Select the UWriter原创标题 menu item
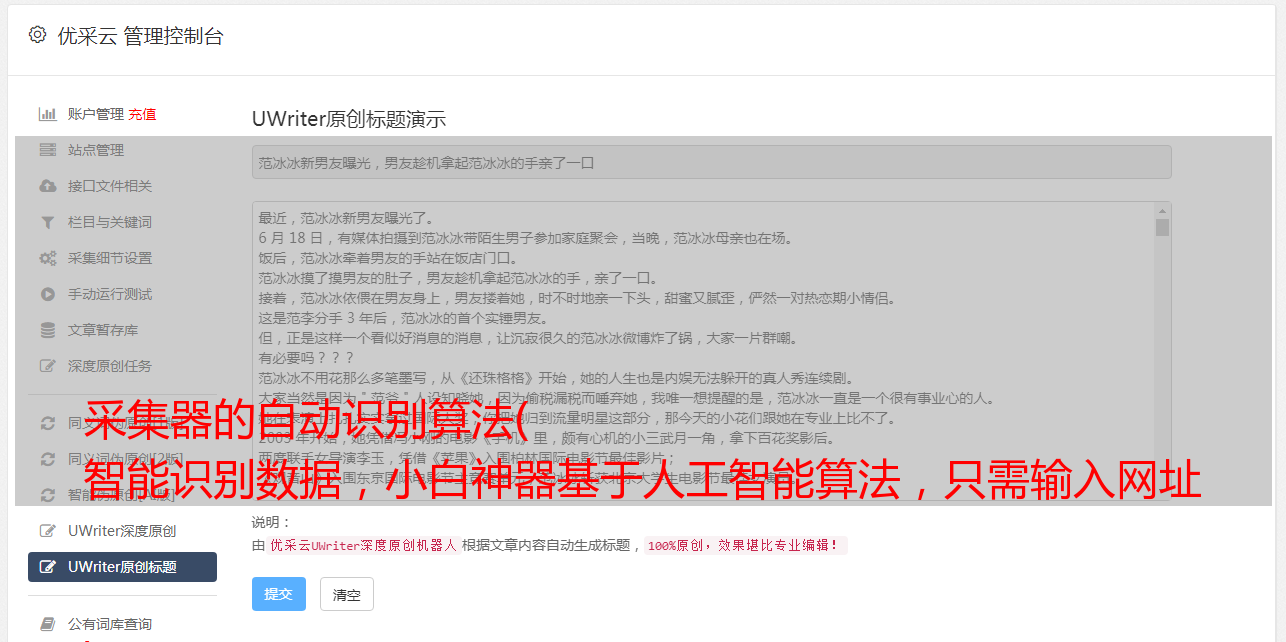The width and height of the screenshot is (1286, 642). coord(122,567)
